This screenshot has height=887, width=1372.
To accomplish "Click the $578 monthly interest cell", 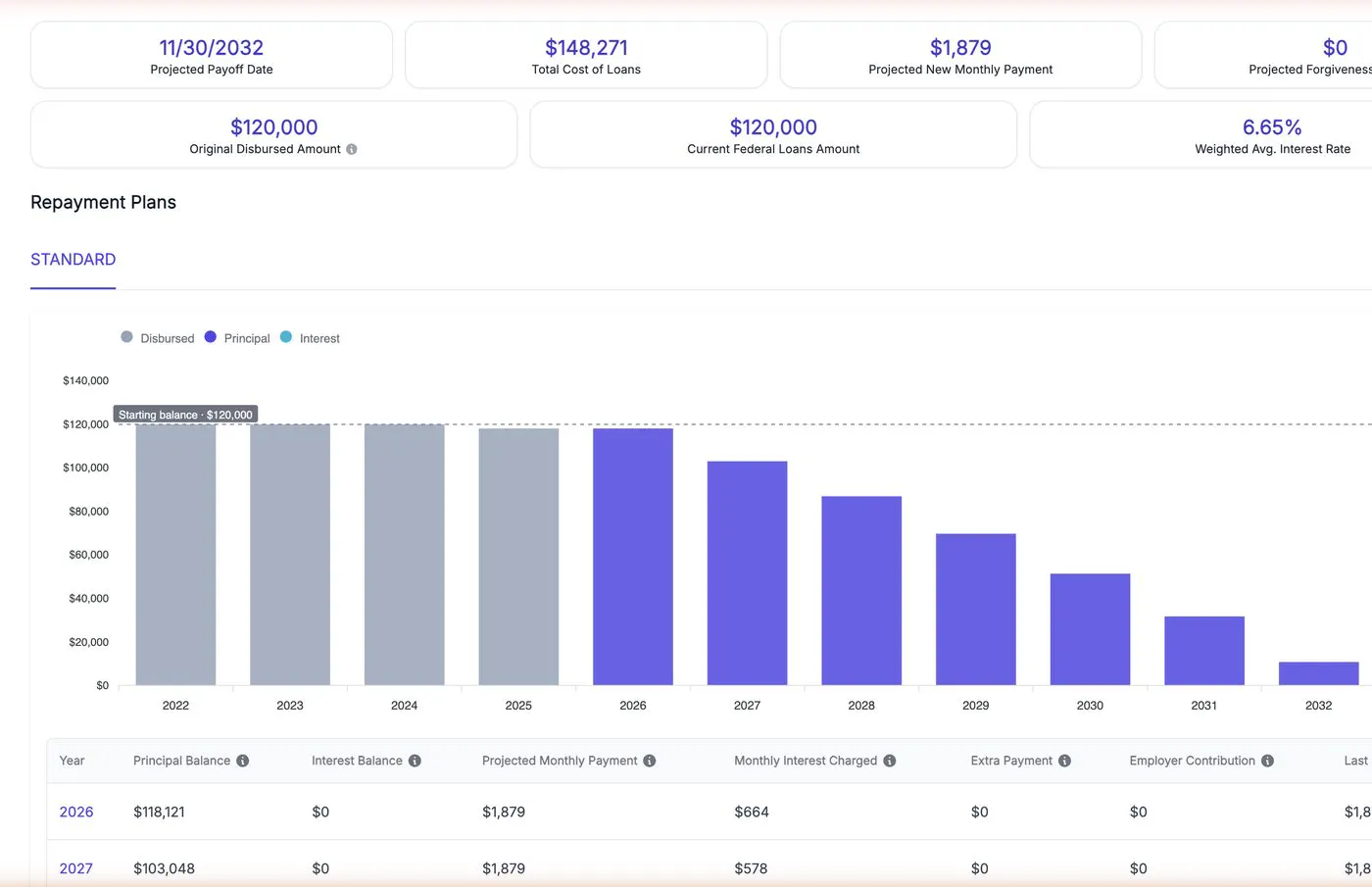I will click(751, 868).
